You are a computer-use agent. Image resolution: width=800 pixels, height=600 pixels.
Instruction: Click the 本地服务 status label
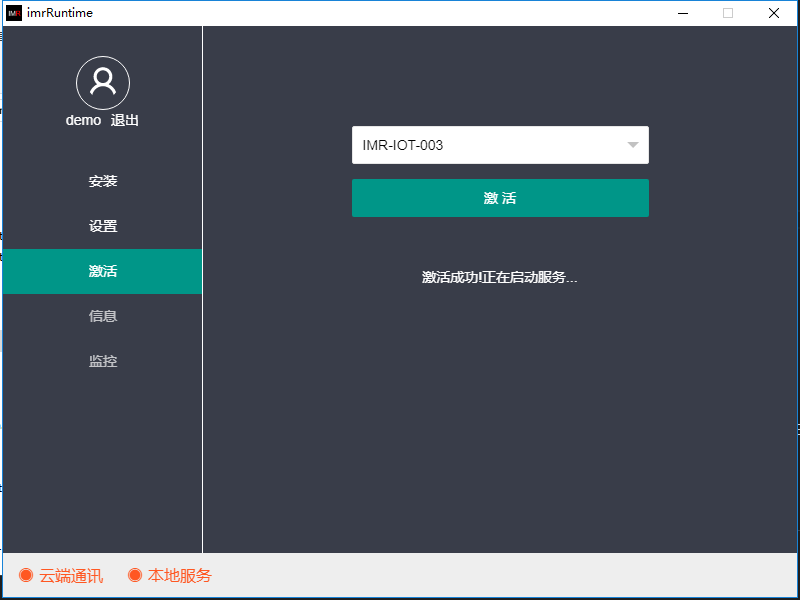(180, 576)
